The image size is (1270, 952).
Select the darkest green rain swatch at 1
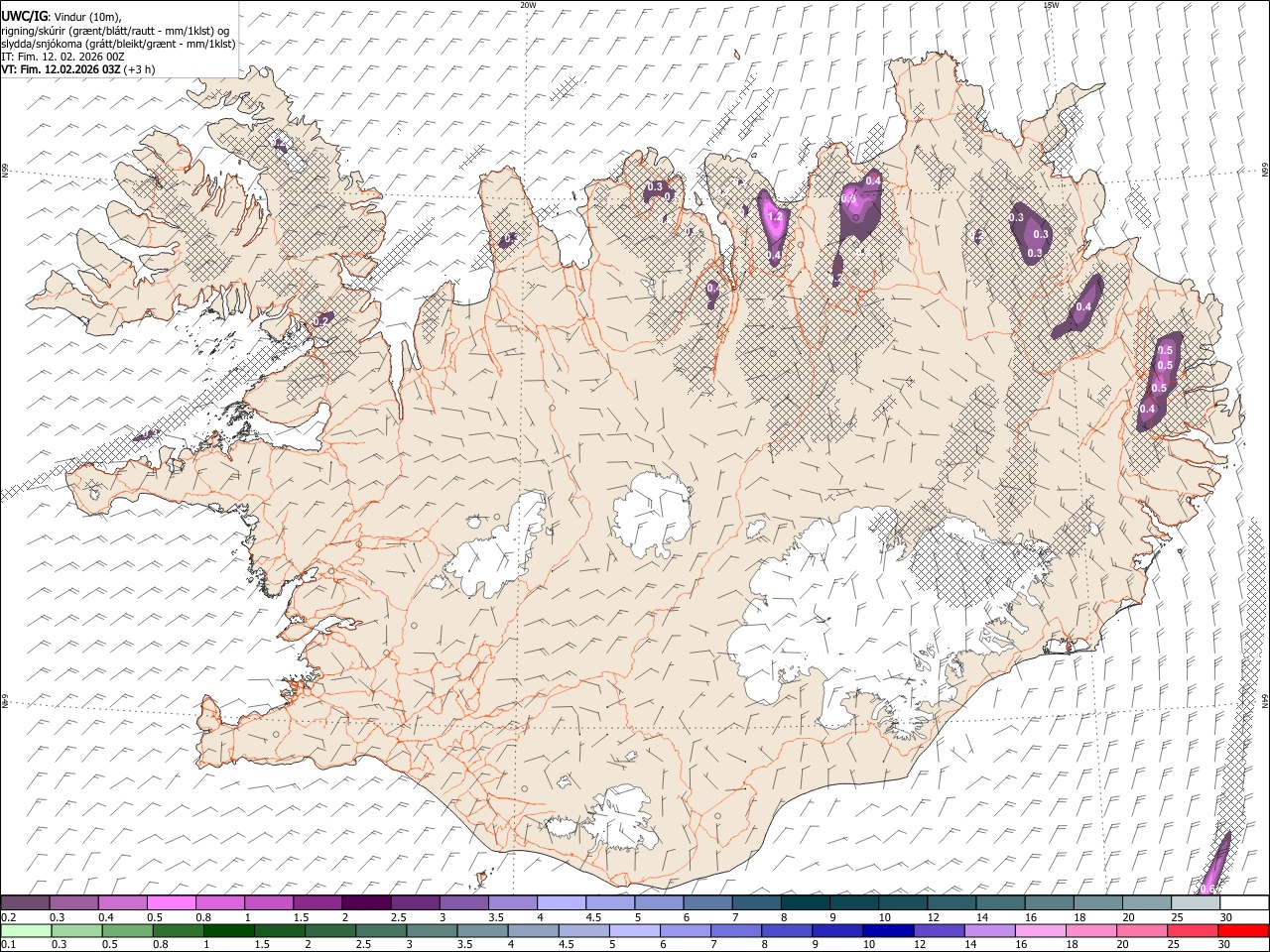[x=228, y=930]
